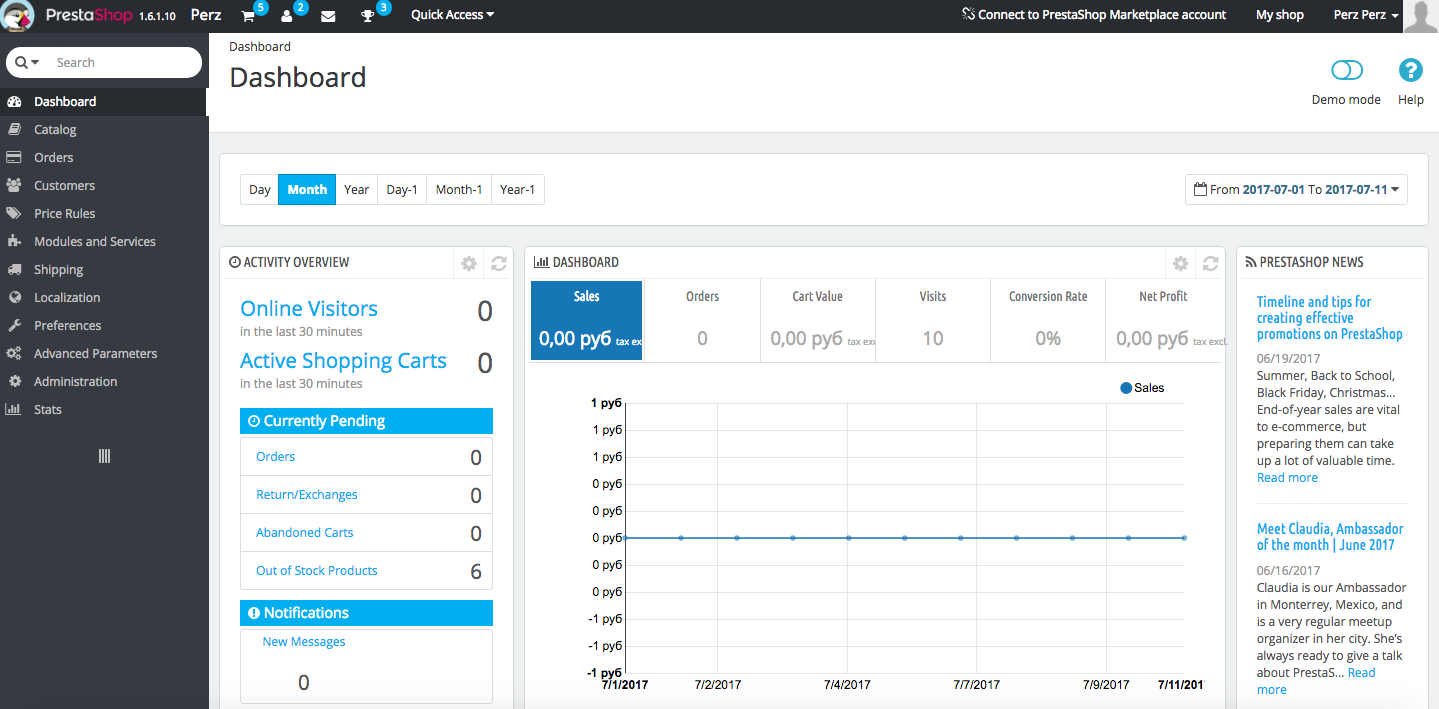Collapse the sidebar menu with the bars icon
Screen dimensions: 1439x709
click(104, 456)
